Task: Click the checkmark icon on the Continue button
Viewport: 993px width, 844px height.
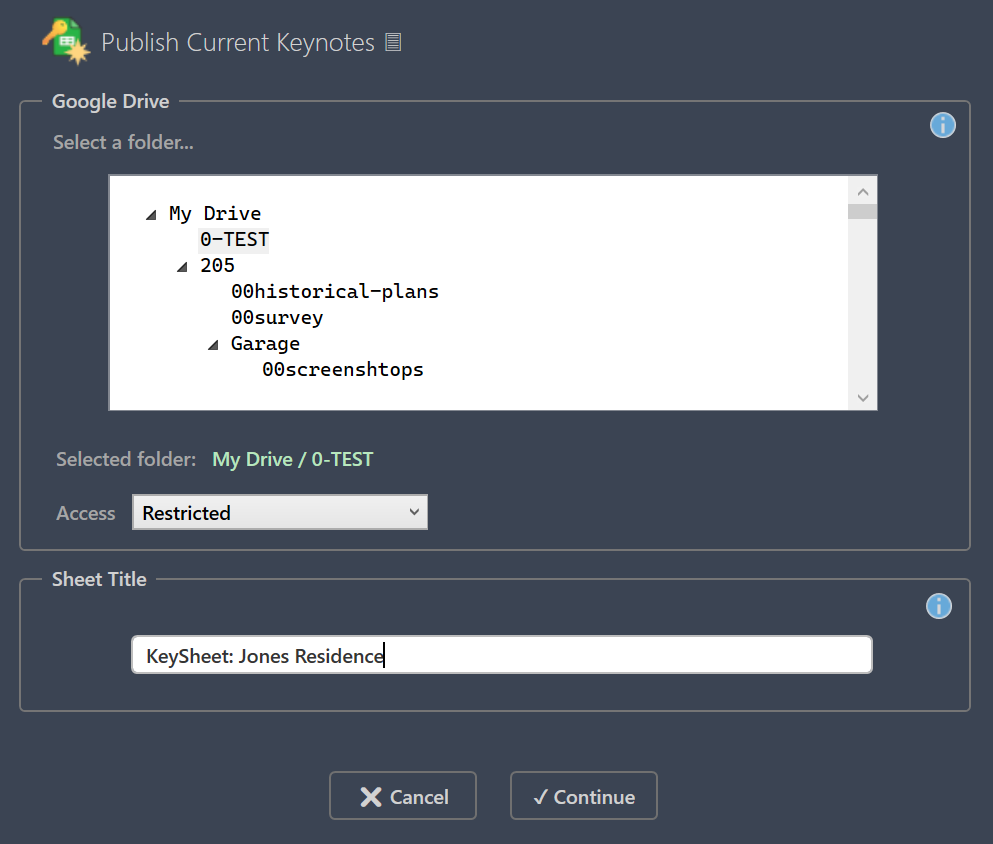Action: pos(540,796)
